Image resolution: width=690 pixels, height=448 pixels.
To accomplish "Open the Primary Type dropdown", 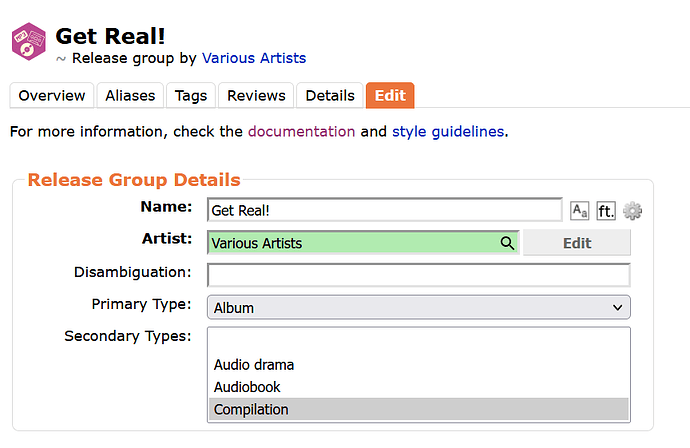I will (418, 308).
